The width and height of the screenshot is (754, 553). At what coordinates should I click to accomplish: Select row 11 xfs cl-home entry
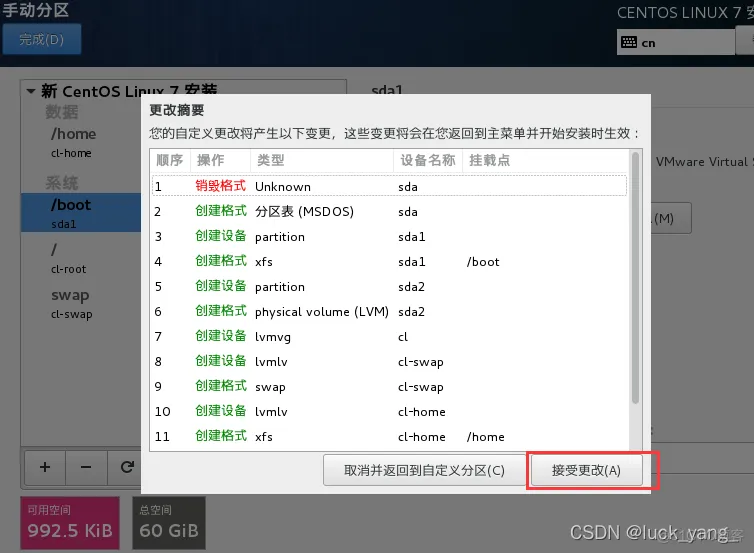pos(388,436)
